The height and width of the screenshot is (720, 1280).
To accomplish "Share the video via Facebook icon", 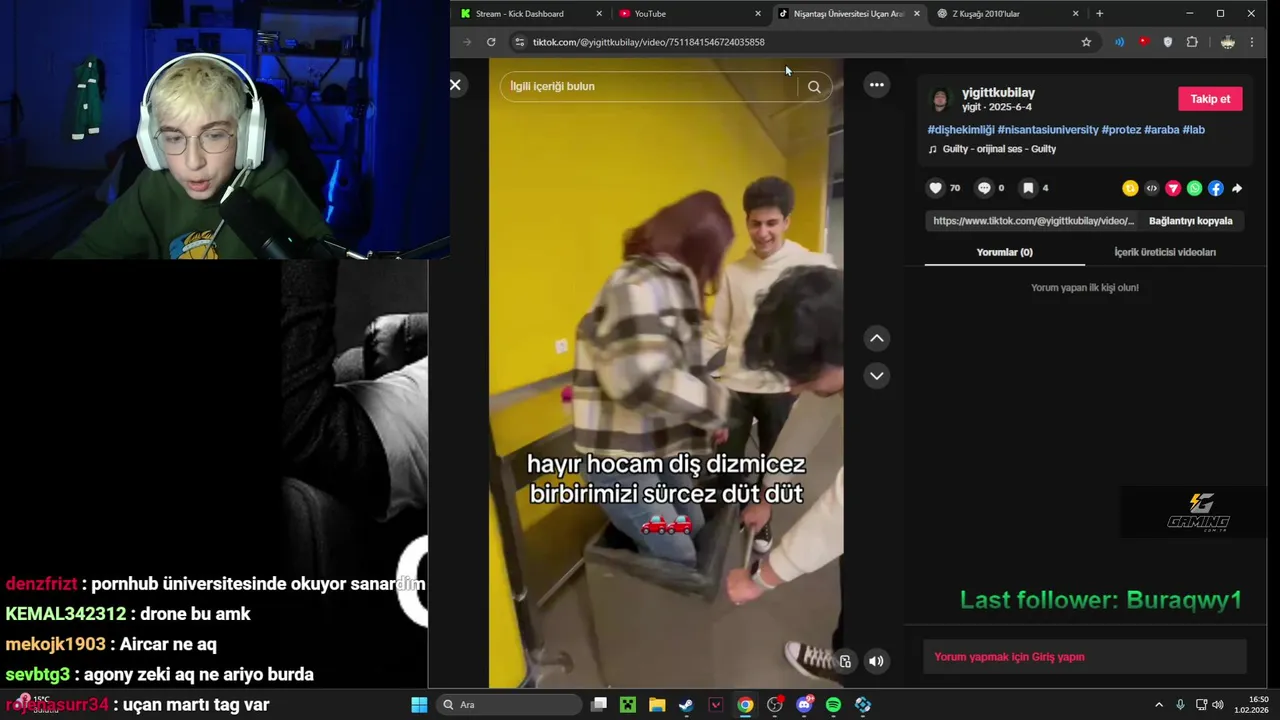I will [x=1215, y=188].
